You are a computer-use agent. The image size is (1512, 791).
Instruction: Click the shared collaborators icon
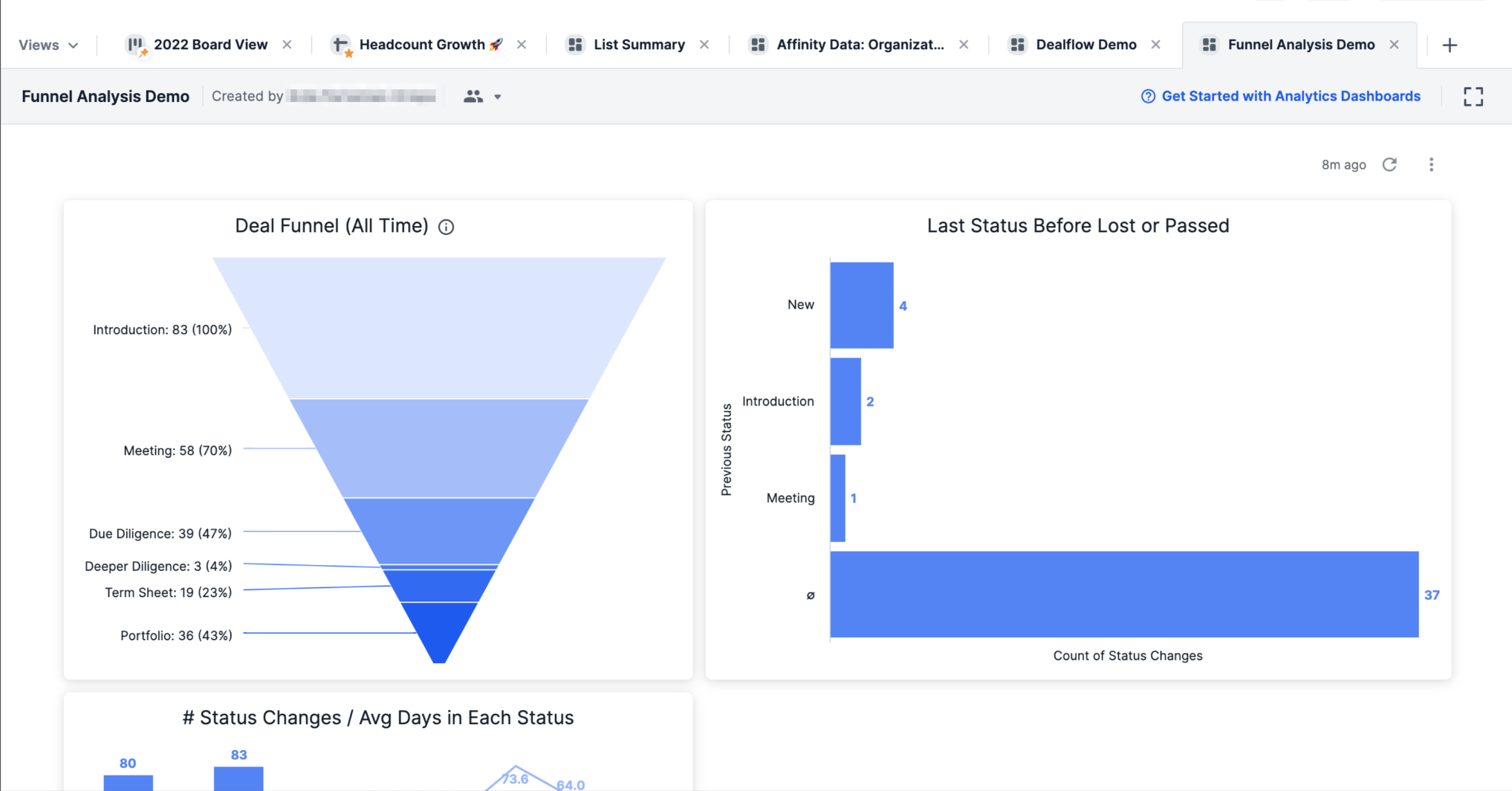point(473,96)
